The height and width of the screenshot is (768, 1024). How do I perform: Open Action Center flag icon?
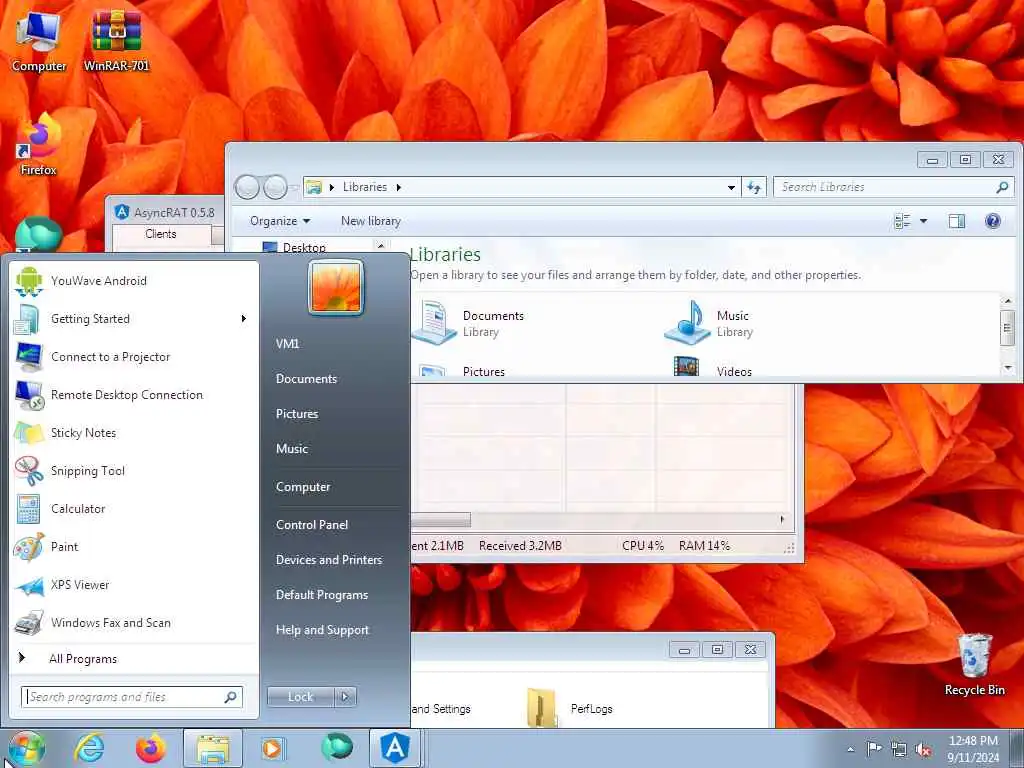(874, 748)
